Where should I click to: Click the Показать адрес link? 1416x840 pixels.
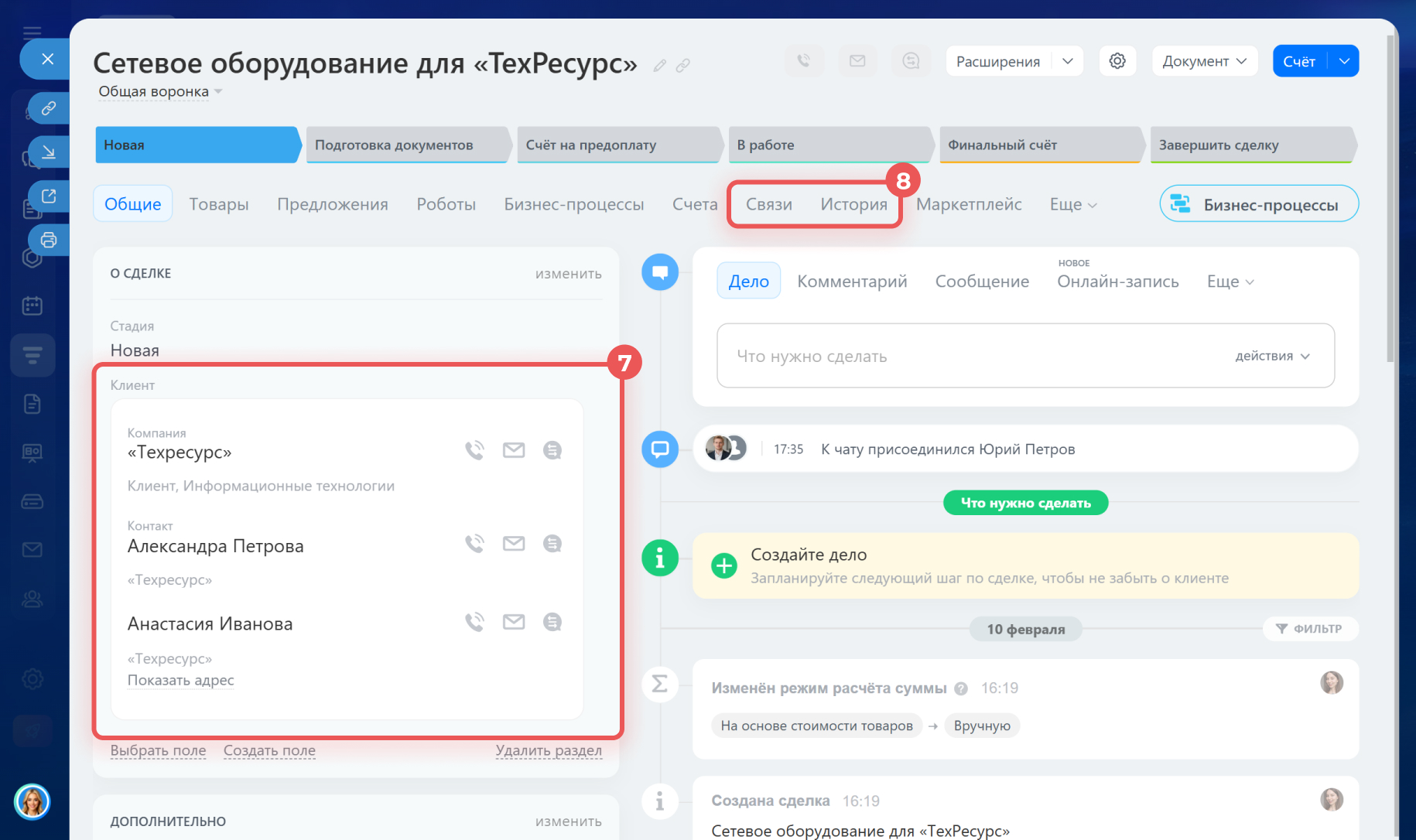(180, 681)
